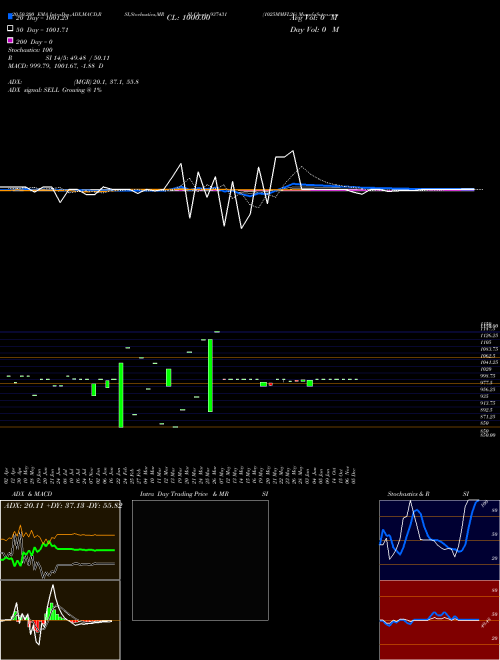This screenshot has height=660, width=500.
Task: Select the 50 Day - 1001.71 label
Action: point(42,30)
